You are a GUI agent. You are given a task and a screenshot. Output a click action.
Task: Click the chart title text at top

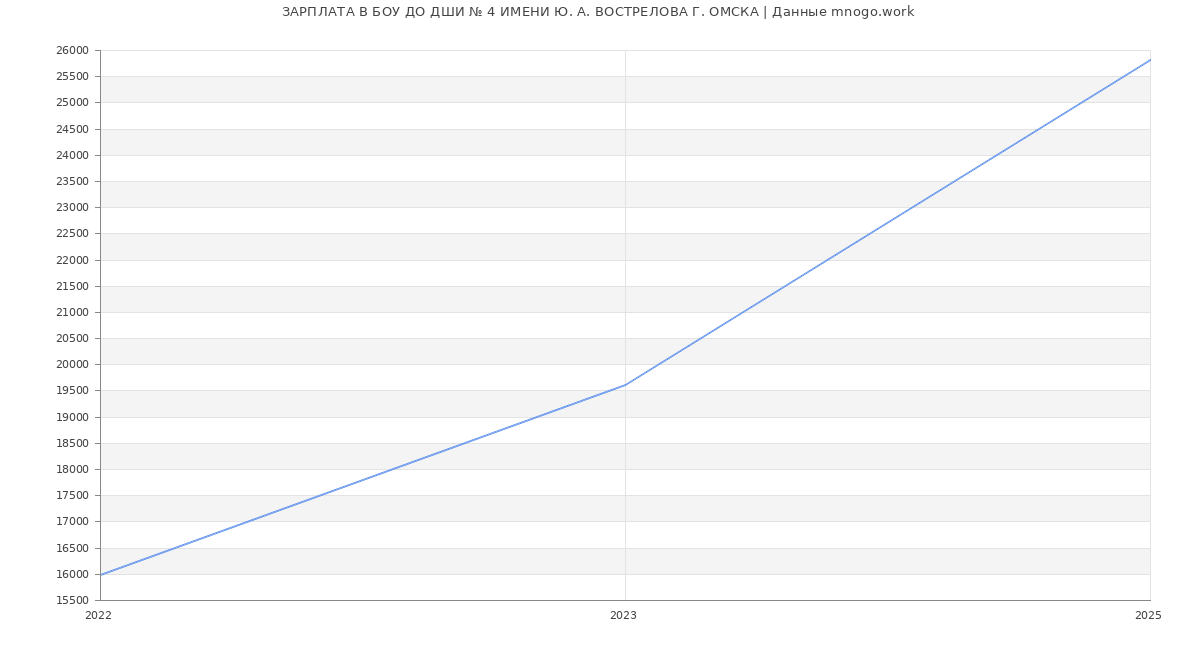[x=598, y=12]
